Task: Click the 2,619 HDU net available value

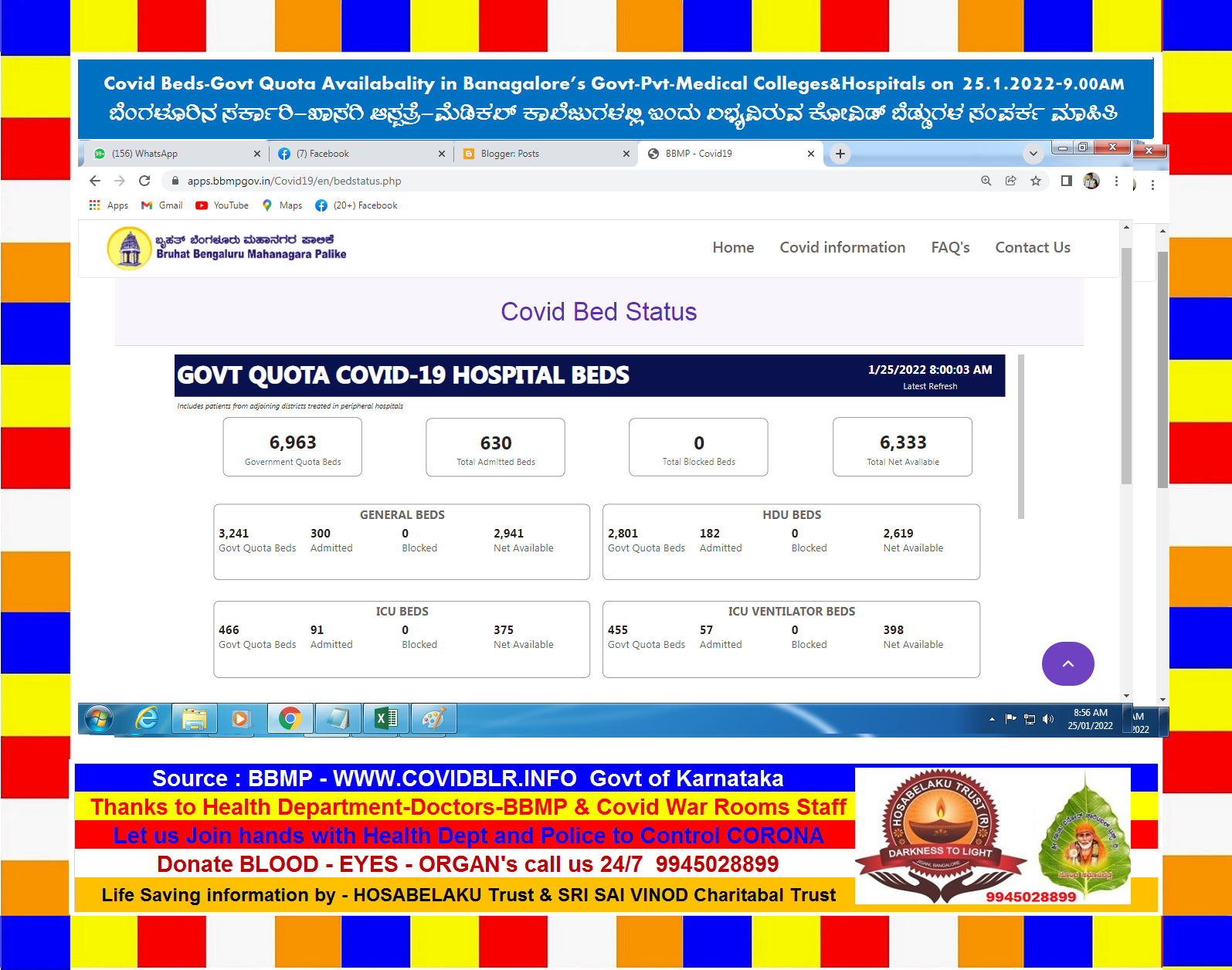Action: point(898,533)
